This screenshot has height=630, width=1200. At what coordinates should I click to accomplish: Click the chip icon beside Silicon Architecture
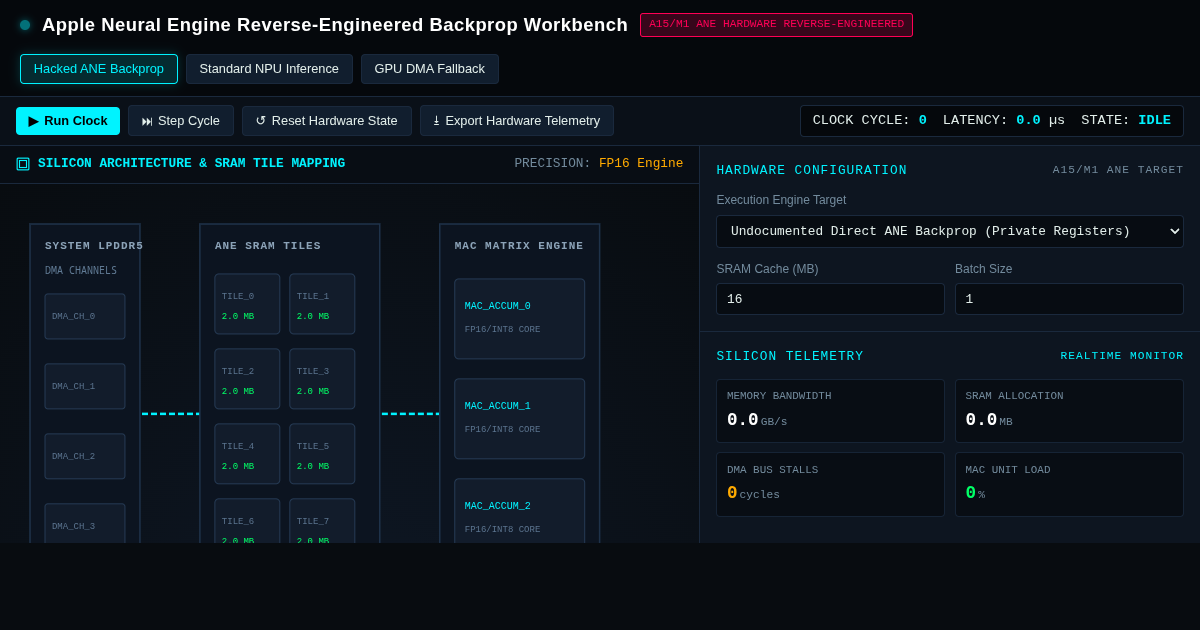23,164
